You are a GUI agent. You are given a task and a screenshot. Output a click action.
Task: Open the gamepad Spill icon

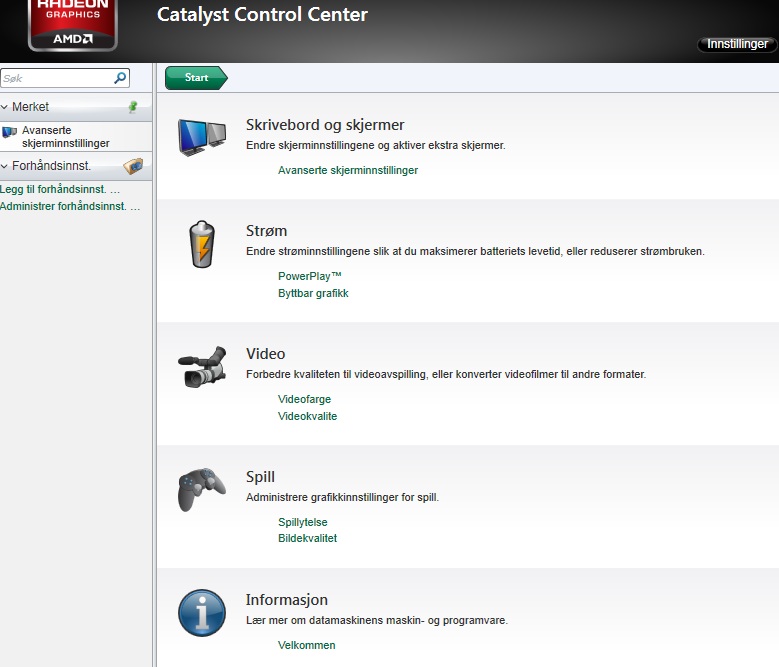(x=202, y=490)
